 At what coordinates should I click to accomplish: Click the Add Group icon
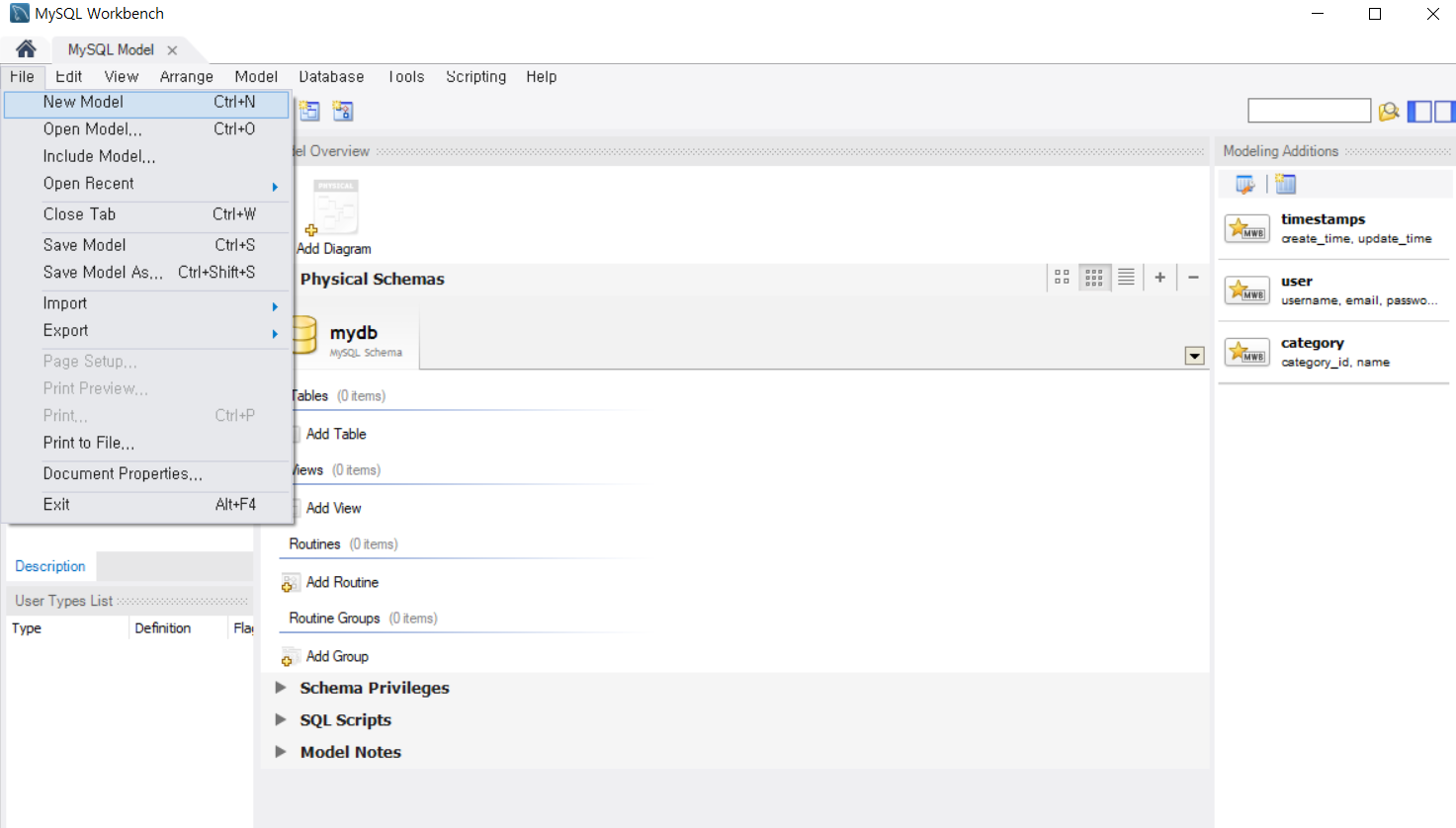tap(290, 657)
